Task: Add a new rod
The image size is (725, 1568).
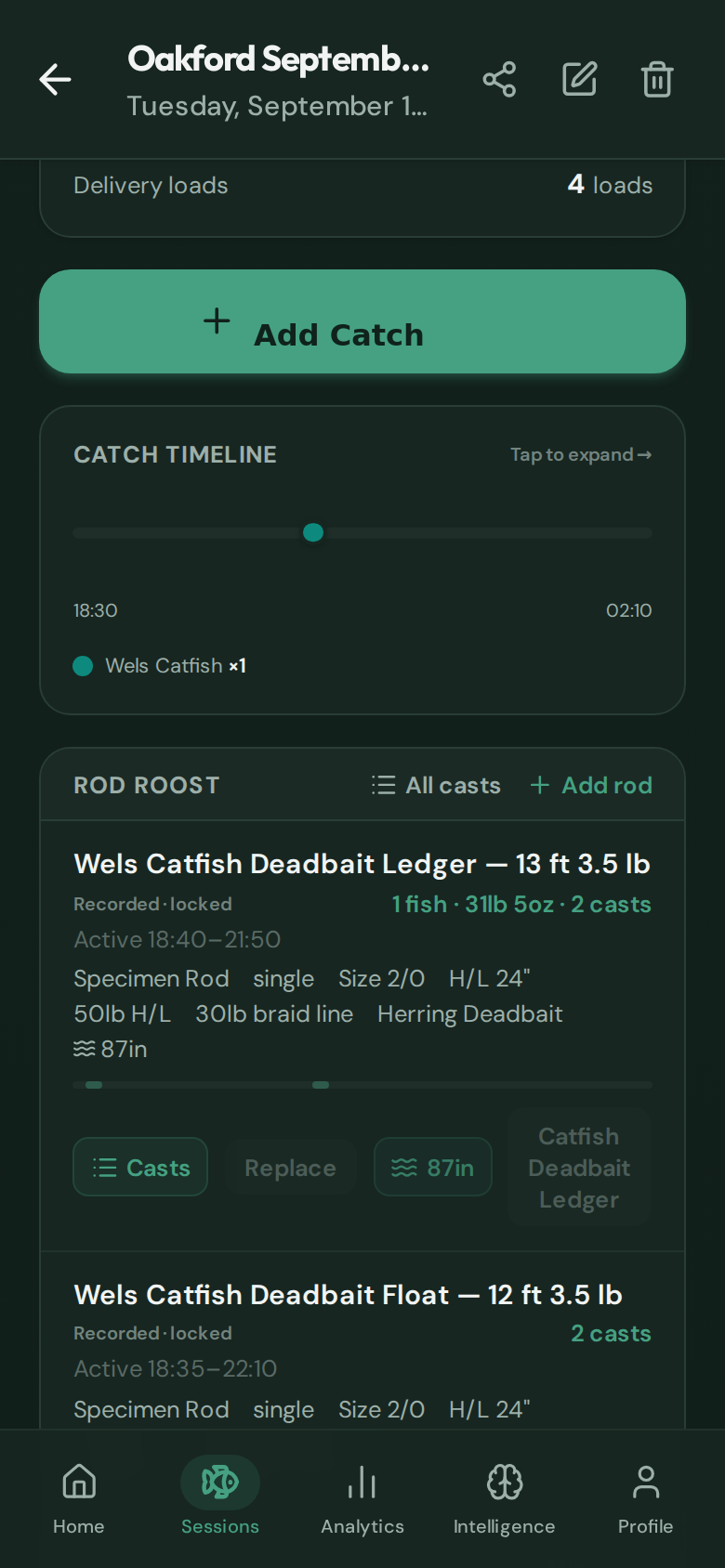Action: click(591, 785)
